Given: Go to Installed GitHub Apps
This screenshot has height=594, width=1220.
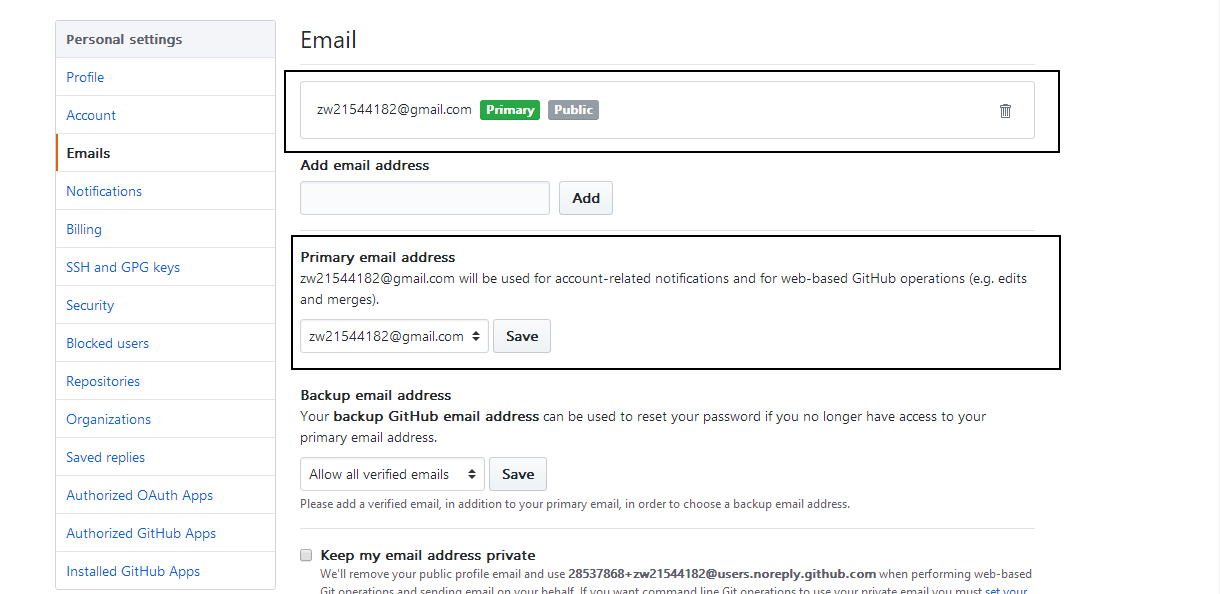Looking at the screenshot, I should pyautogui.click(x=133, y=571).
